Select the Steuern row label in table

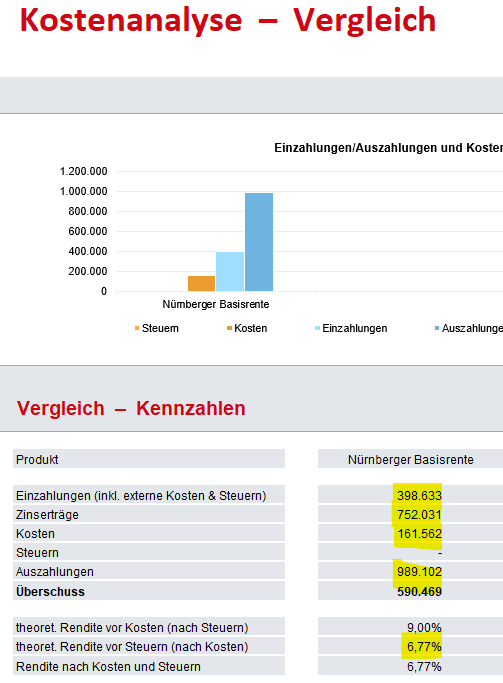point(37,553)
